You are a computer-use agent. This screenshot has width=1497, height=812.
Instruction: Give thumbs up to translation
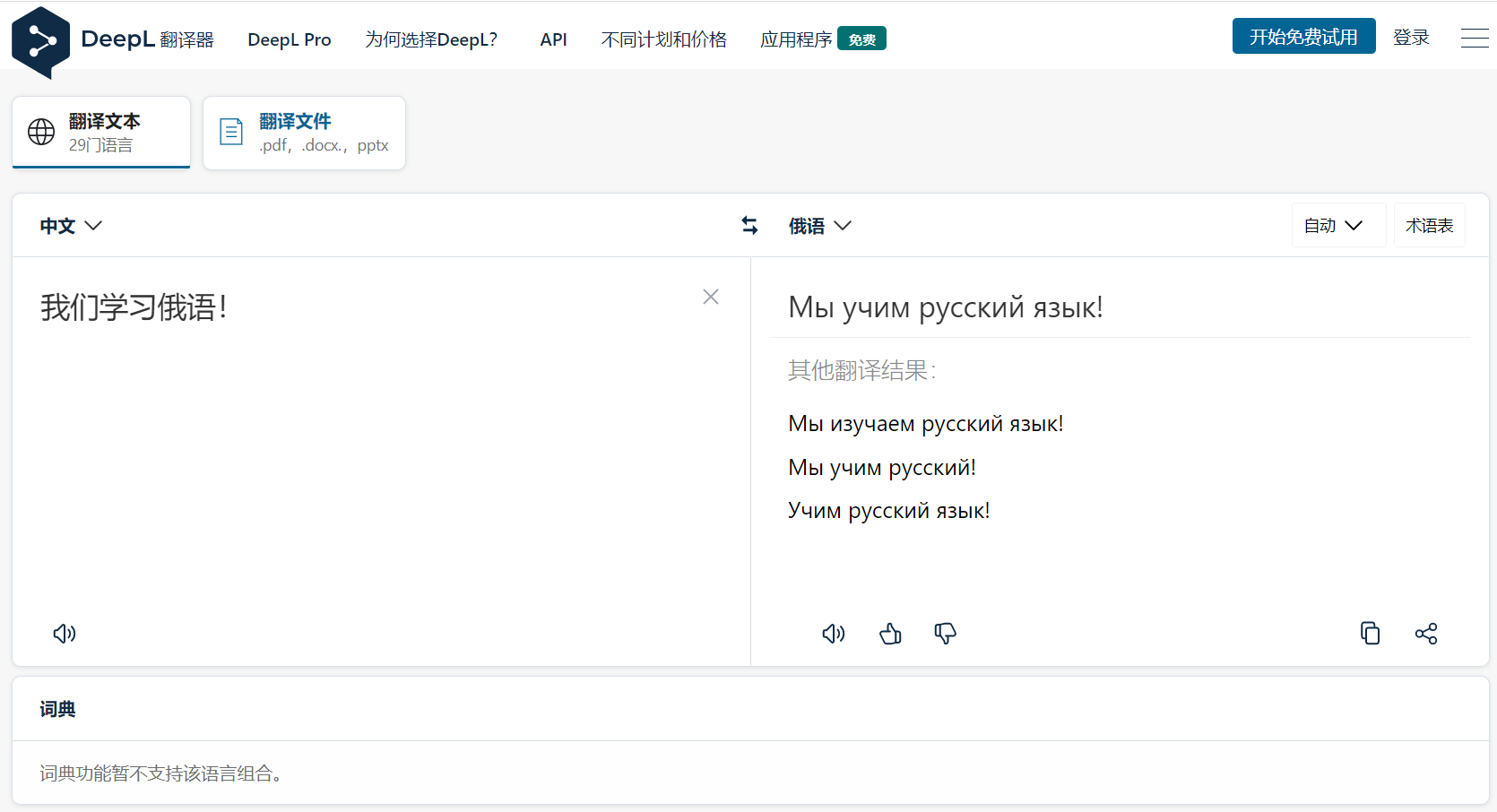pos(890,634)
